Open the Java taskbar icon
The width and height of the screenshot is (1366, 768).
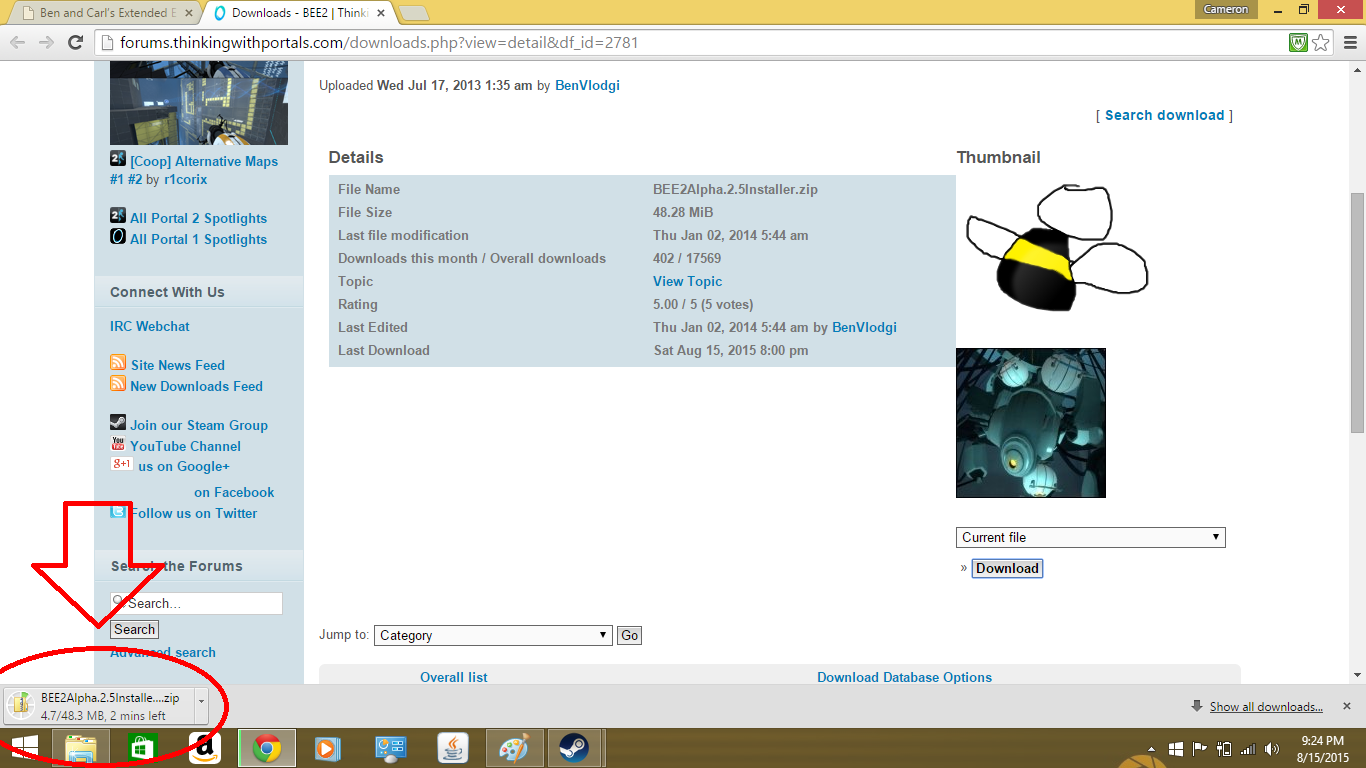tap(453, 748)
